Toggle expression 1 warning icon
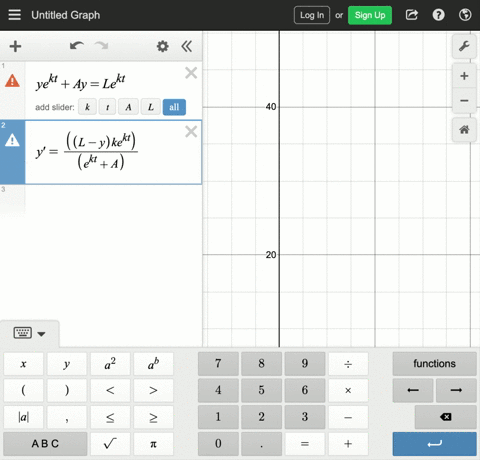 [12, 81]
